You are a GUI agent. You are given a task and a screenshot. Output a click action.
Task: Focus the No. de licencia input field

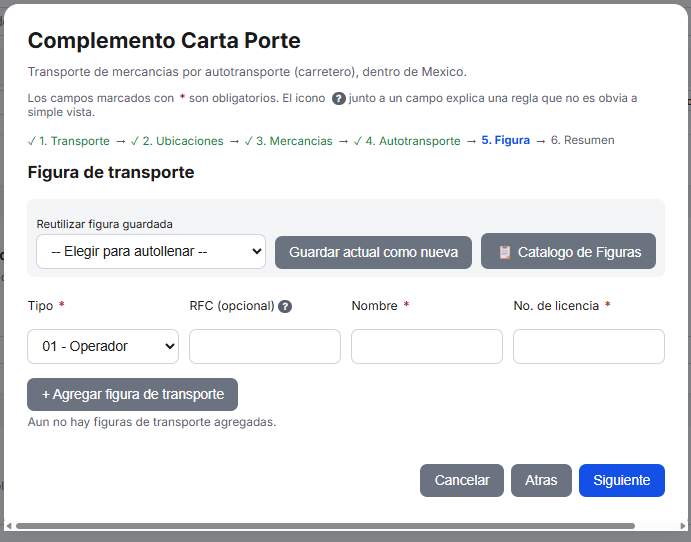coord(589,346)
